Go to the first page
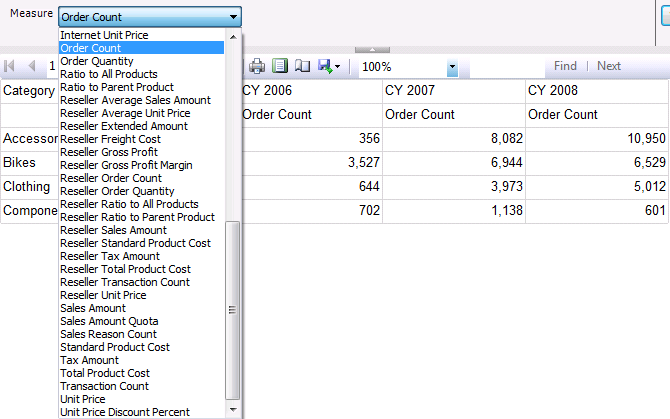The width and height of the screenshot is (670, 419). click(x=11, y=66)
